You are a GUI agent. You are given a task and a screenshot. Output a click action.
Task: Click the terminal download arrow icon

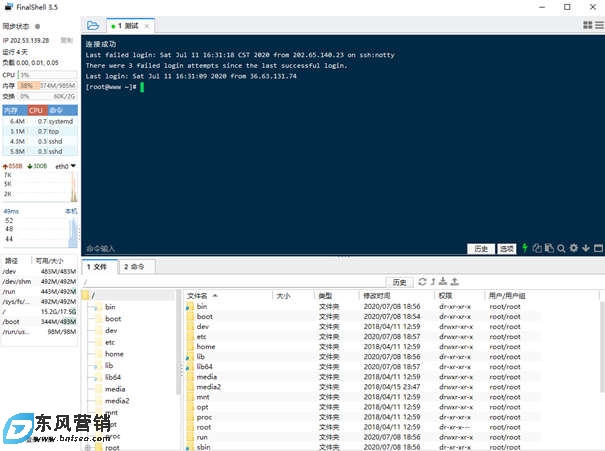(586, 248)
